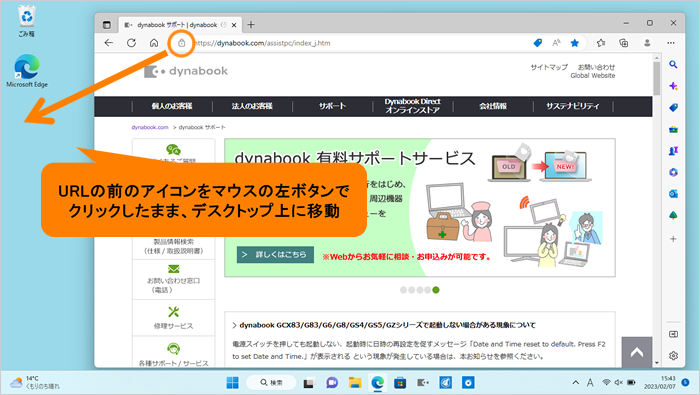Activate Read aloud icon in address bar
The image size is (700, 395).
[556, 43]
